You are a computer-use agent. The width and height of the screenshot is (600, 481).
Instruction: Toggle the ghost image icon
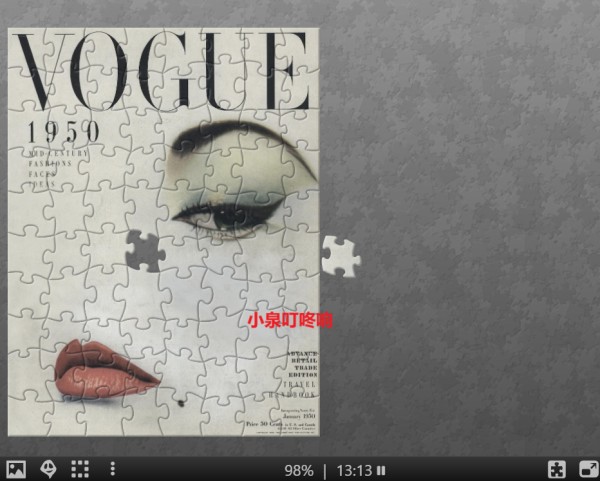pyautogui.click(x=48, y=469)
